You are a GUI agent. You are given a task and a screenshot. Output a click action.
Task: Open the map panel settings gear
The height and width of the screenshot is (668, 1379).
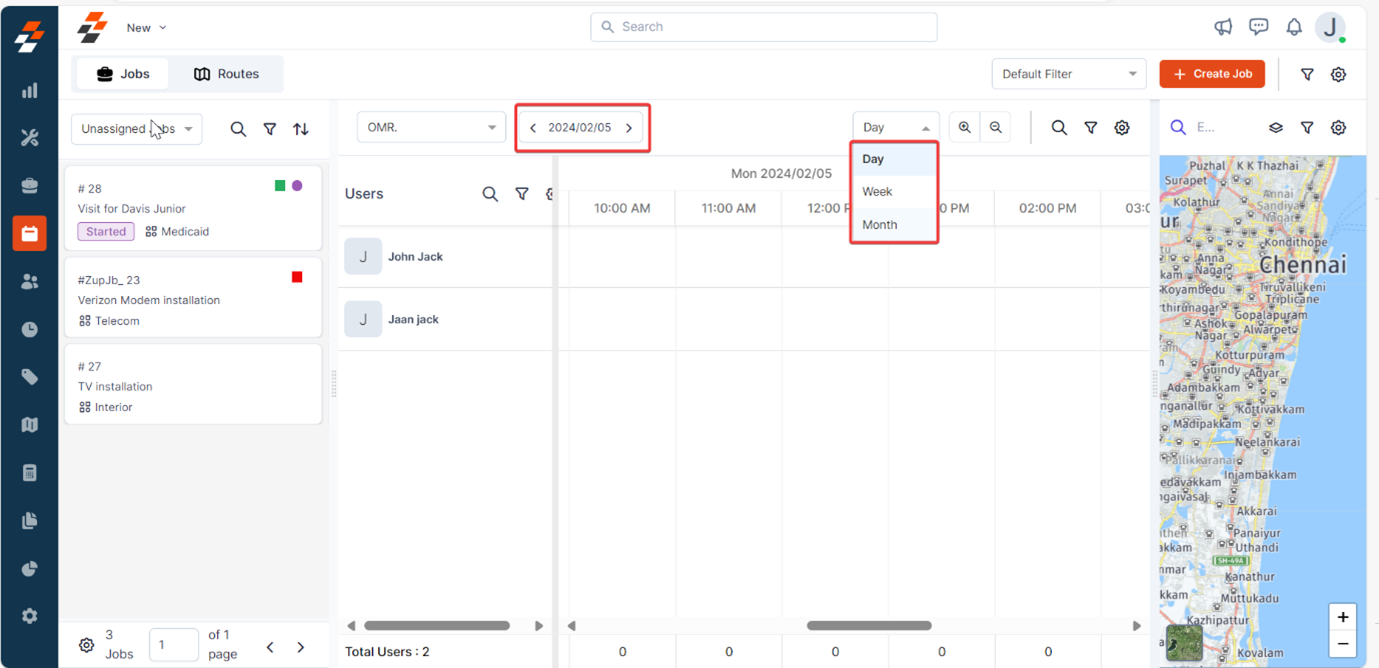1338,127
